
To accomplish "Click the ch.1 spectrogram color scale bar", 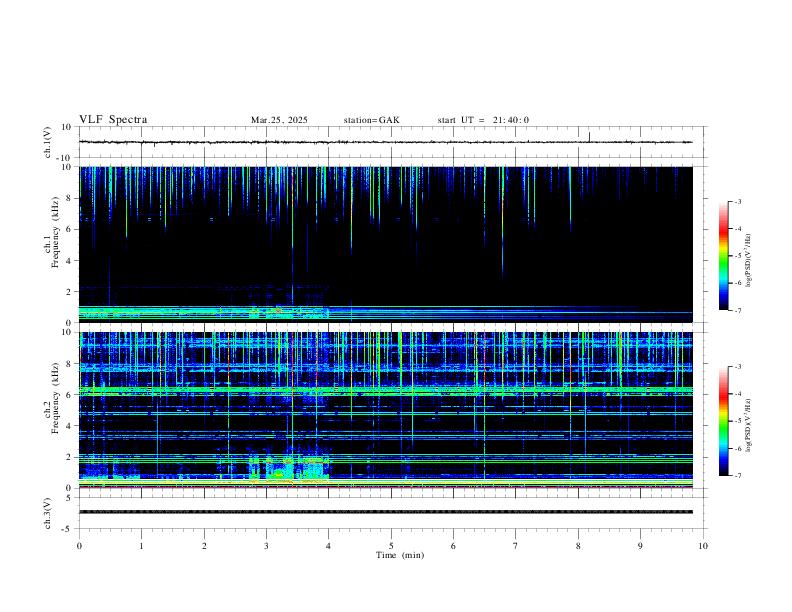I will [723, 256].
